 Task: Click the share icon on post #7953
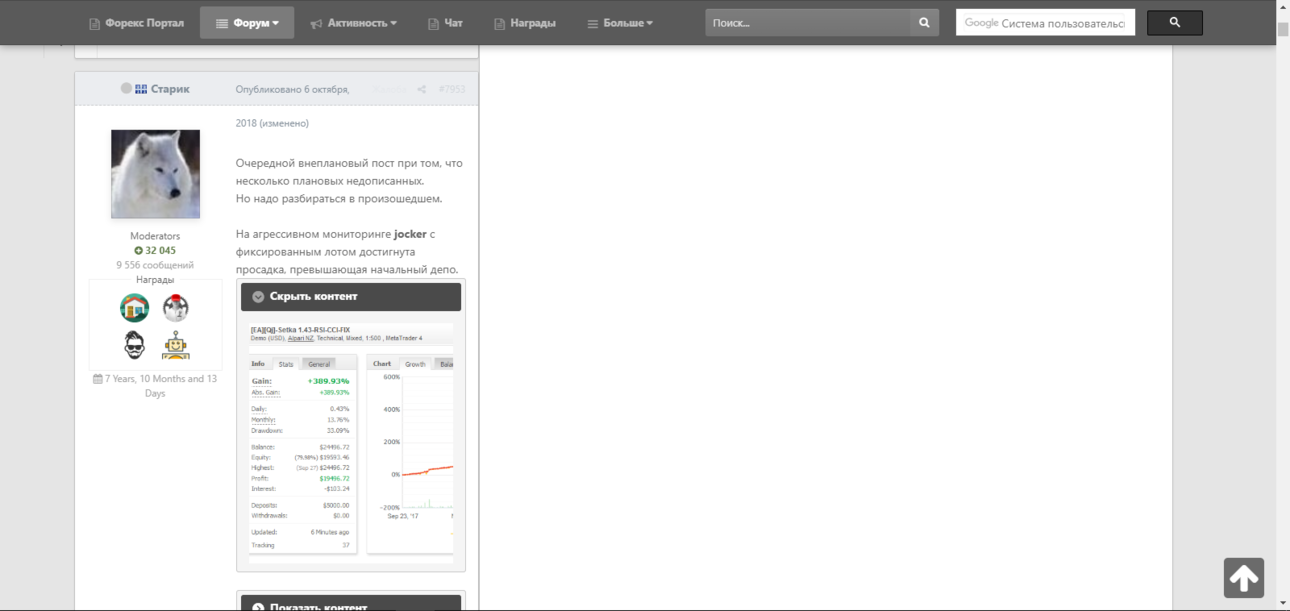422,89
